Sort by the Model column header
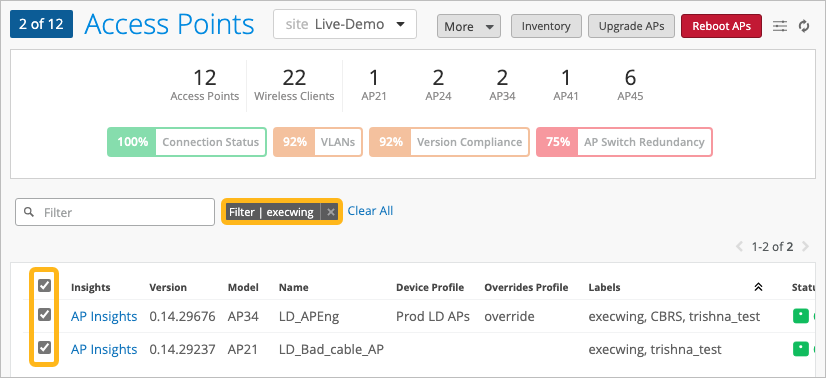The height and width of the screenshot is (378, 826). point(243,287)
